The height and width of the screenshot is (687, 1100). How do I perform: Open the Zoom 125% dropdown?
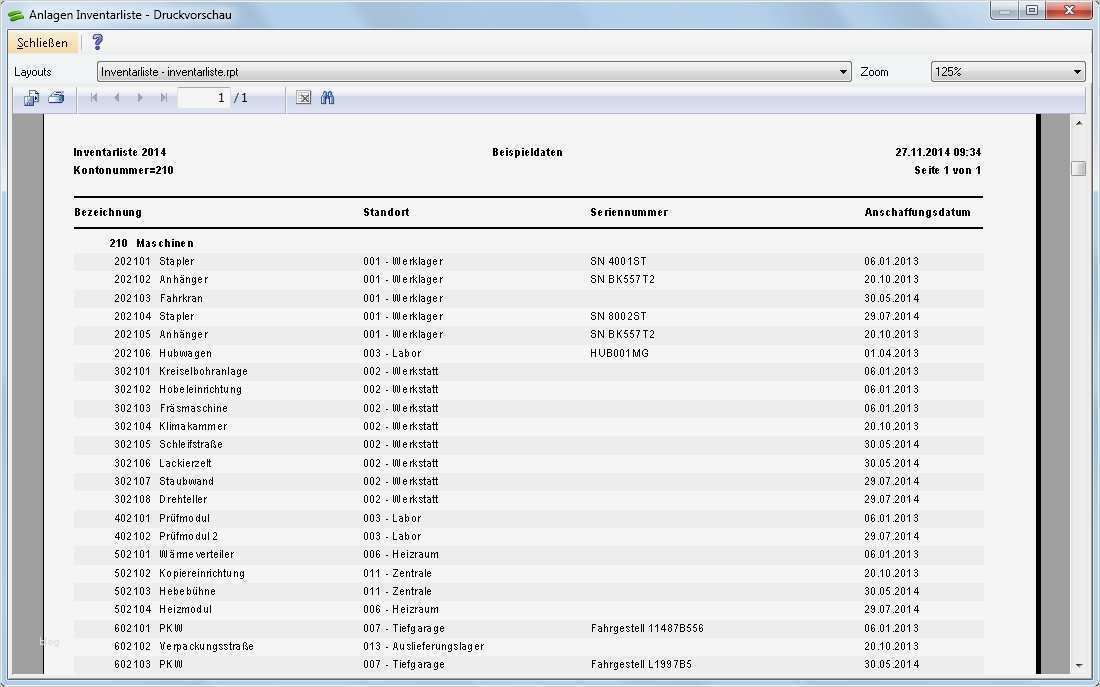(1008, 72)
